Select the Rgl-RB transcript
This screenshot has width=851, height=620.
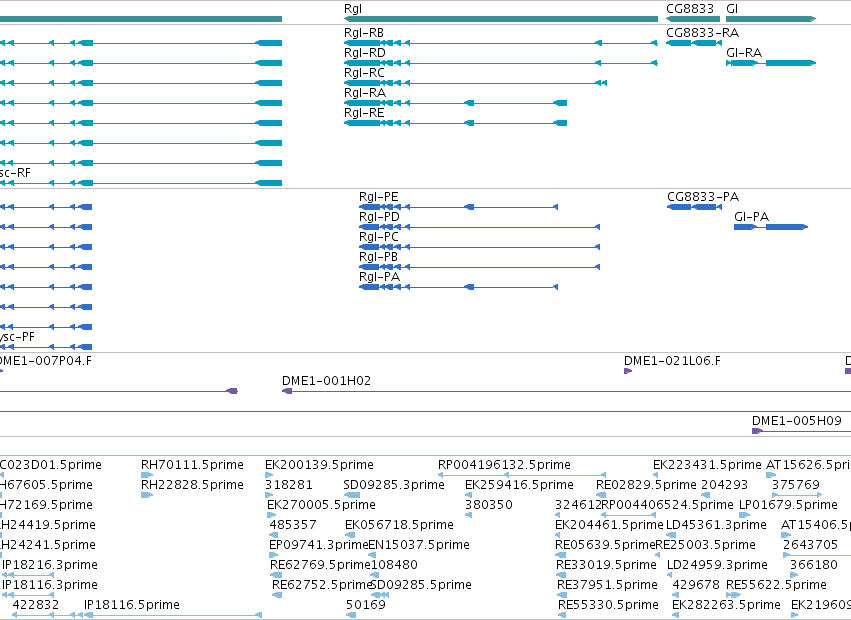[501, 43]
